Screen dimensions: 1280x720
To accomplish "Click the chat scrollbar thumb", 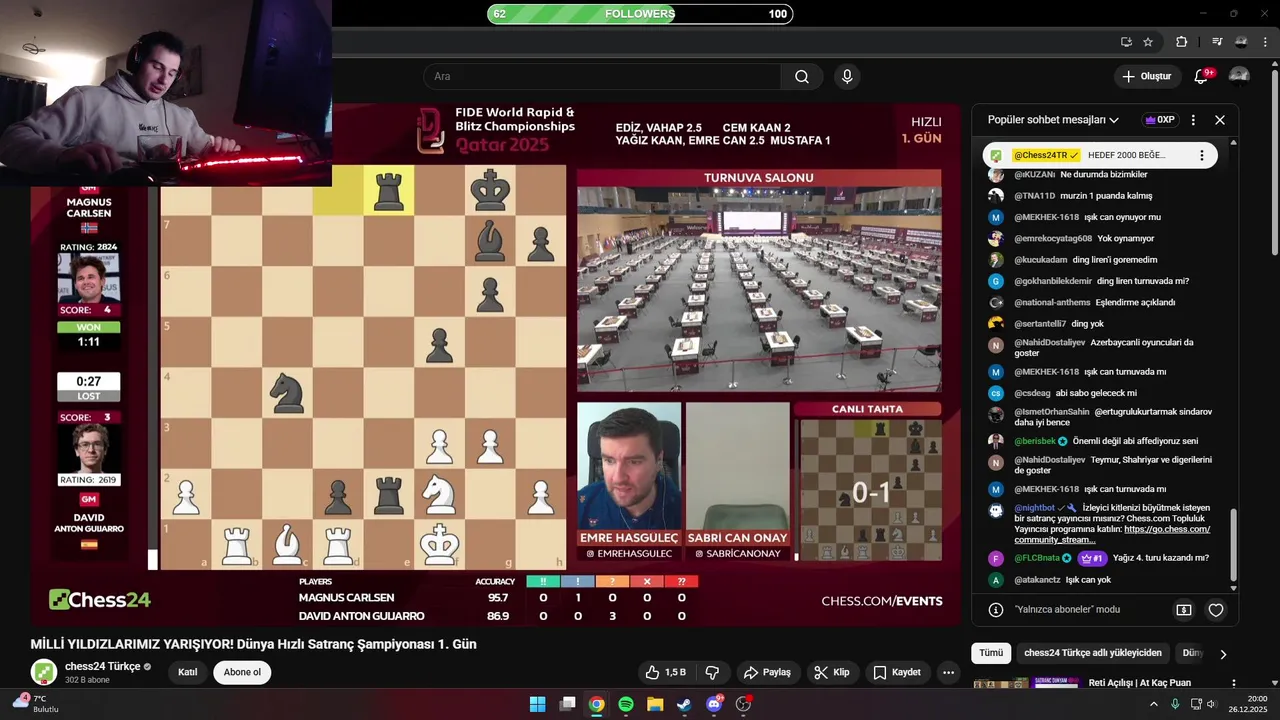I will click(x=1233, y=545).
